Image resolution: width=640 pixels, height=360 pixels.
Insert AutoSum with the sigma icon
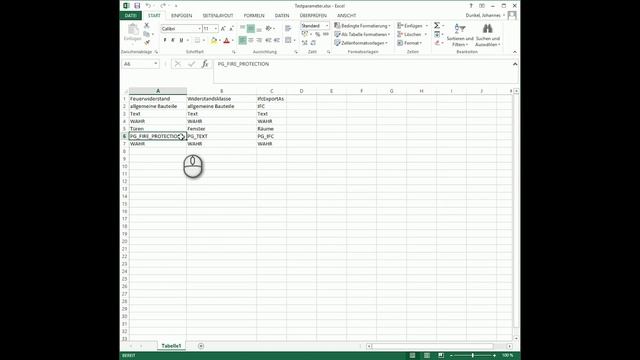[437, 26]
